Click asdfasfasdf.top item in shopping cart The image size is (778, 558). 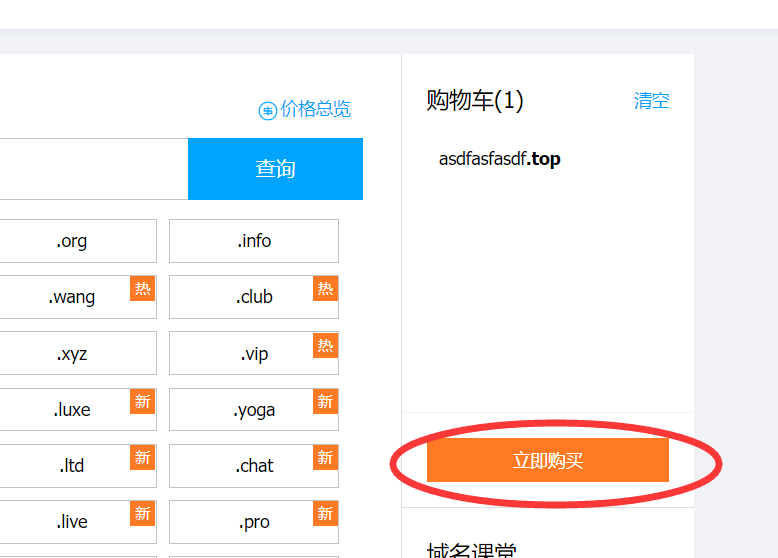point(500,159)
